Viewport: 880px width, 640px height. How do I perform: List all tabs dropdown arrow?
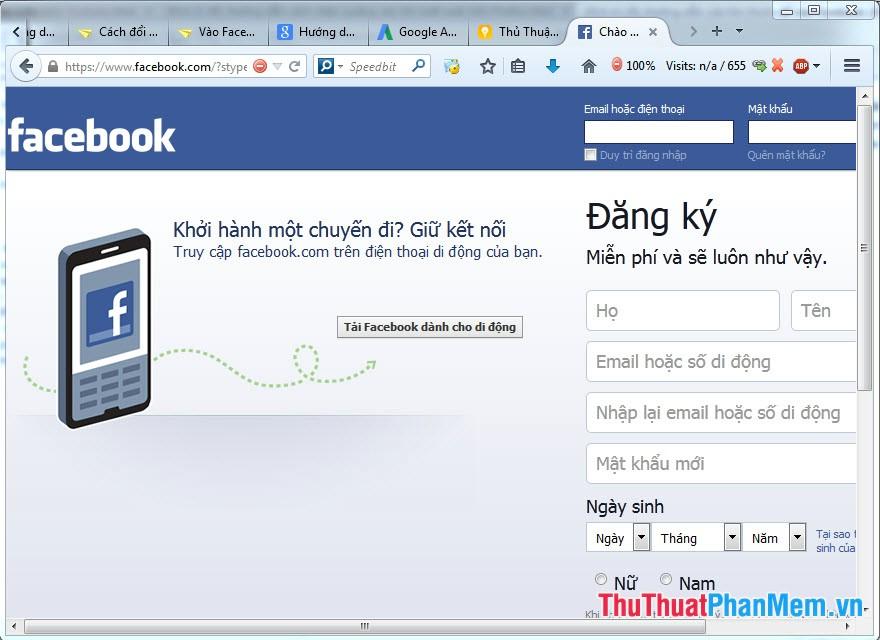pos(739,31)
